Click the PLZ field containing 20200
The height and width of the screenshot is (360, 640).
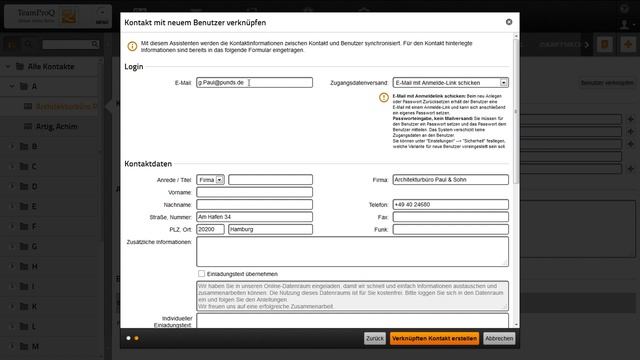210,229
